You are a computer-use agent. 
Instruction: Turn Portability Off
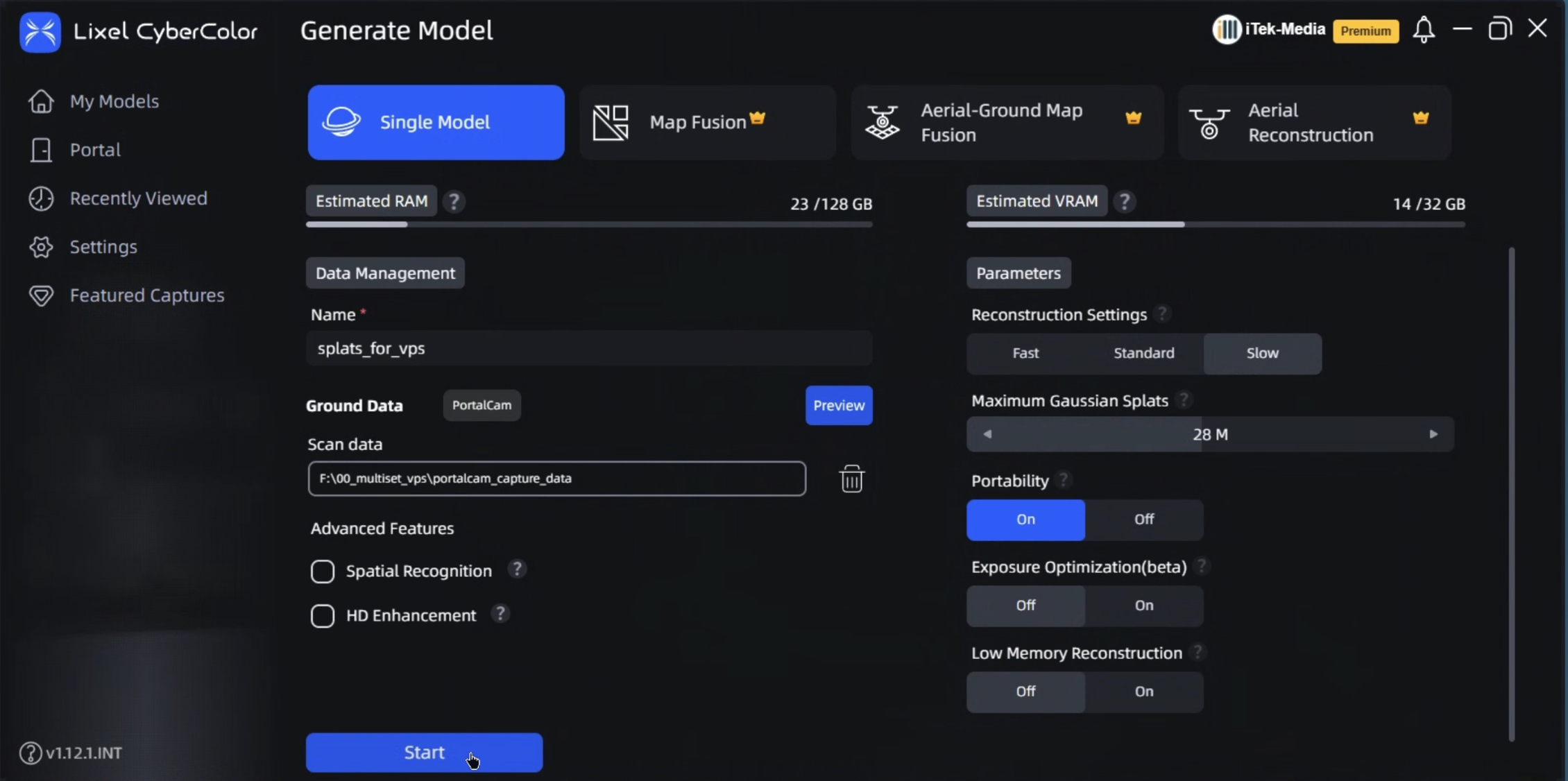[1143, 520]
